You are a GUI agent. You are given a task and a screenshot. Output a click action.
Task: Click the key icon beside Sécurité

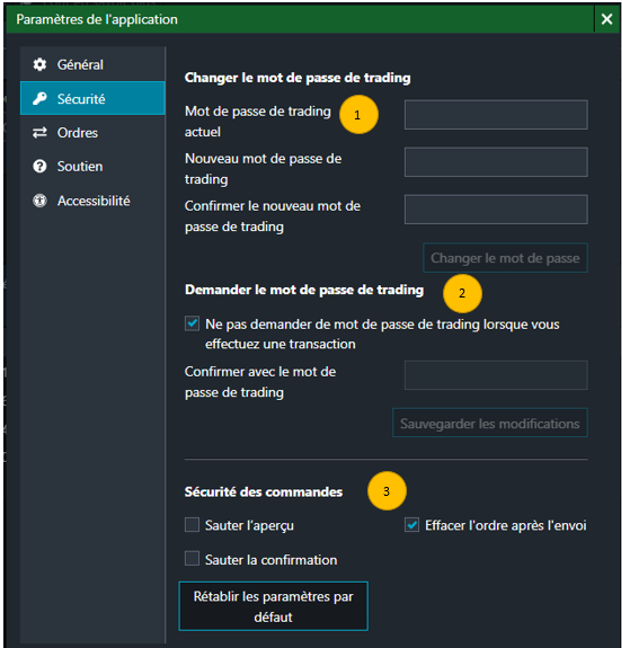click(x=40, y=99)
